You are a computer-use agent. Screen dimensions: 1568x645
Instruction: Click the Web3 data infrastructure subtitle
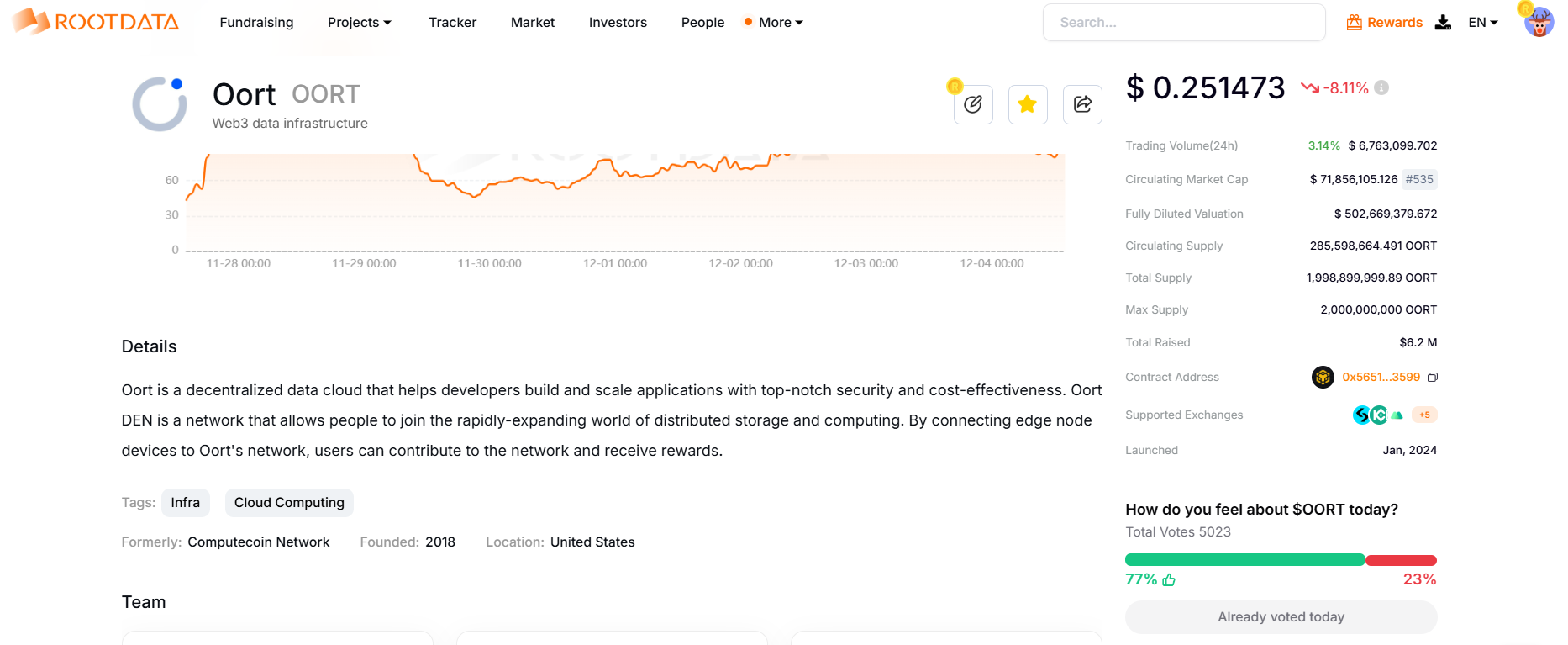[x=290, y=124]
